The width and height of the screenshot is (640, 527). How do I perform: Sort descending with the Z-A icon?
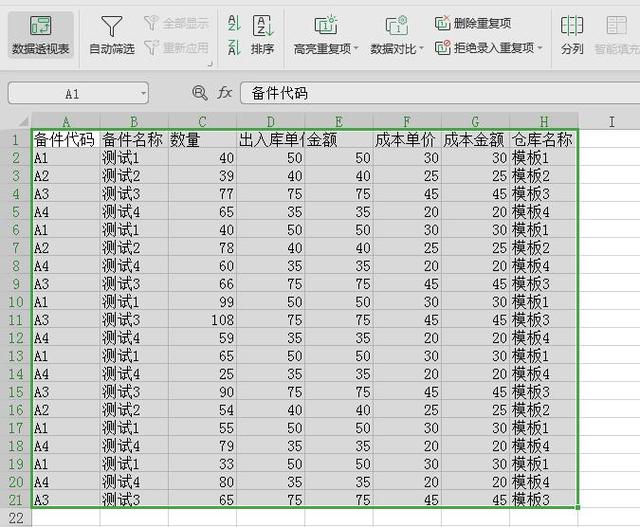pos(234,48)
